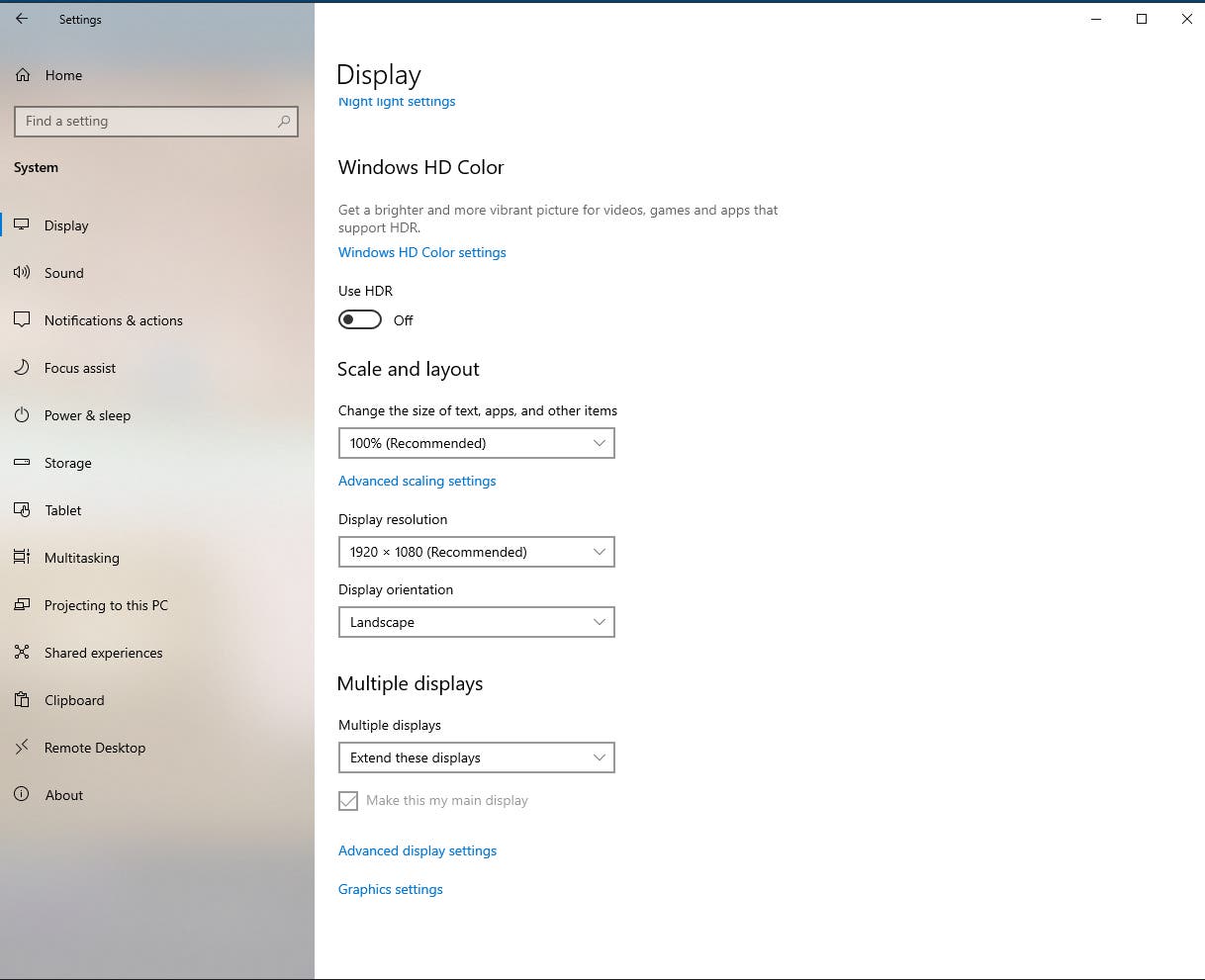Click the Display orientation label
The width and height of the screenshot is (1205, 980).
tap(396, 589)
